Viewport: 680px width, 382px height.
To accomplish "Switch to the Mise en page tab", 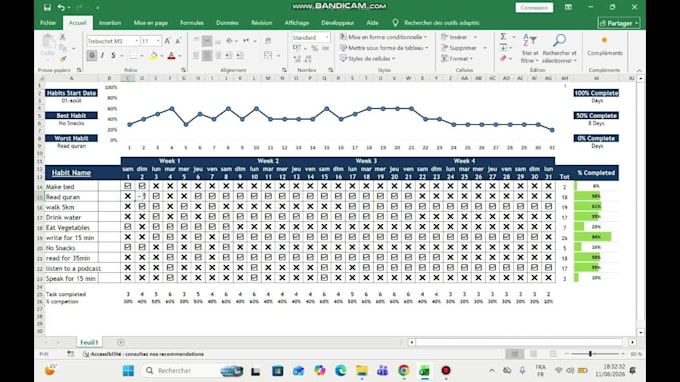I will click(150, 23).
